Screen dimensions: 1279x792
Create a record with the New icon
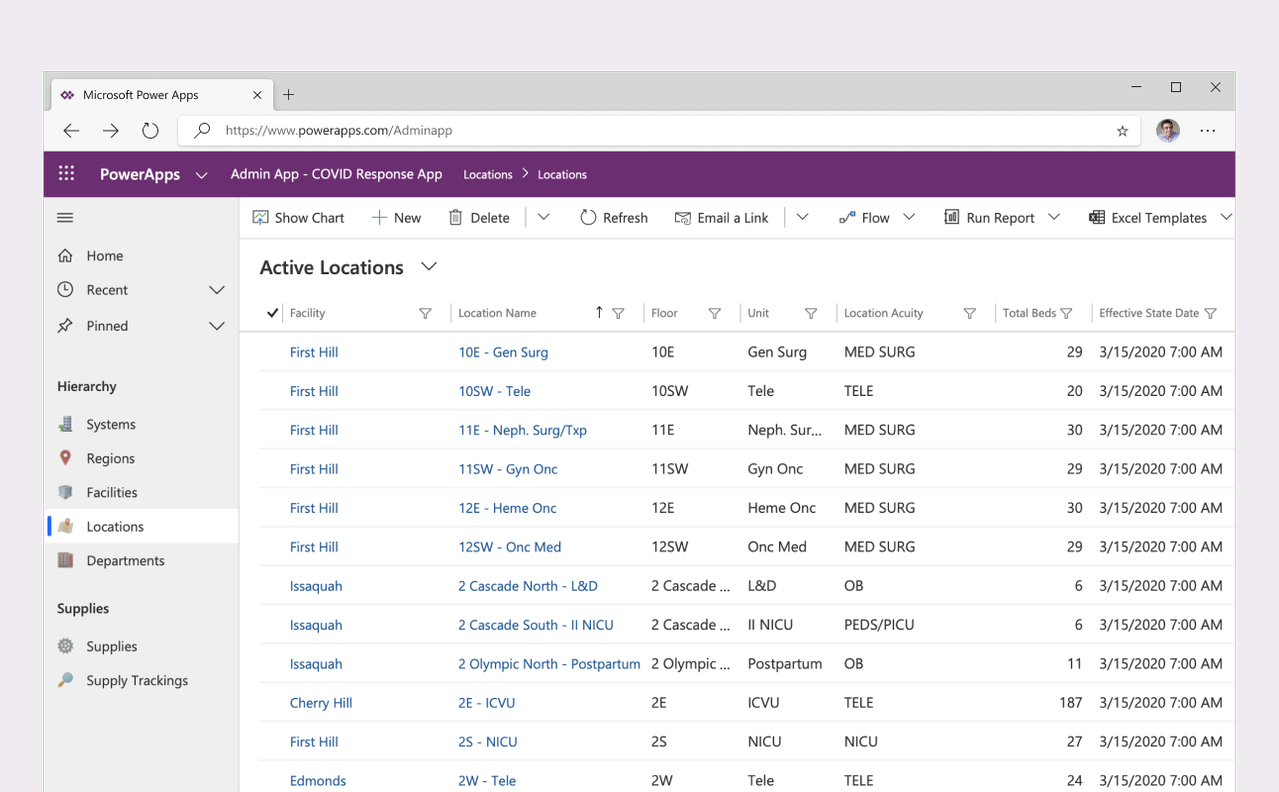point(378,217)
